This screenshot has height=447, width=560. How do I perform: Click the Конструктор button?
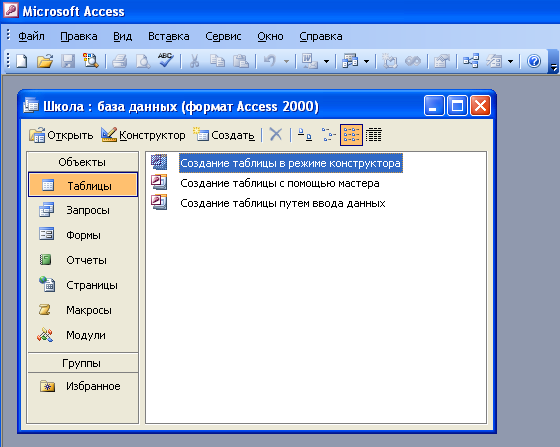pos(143,135)
